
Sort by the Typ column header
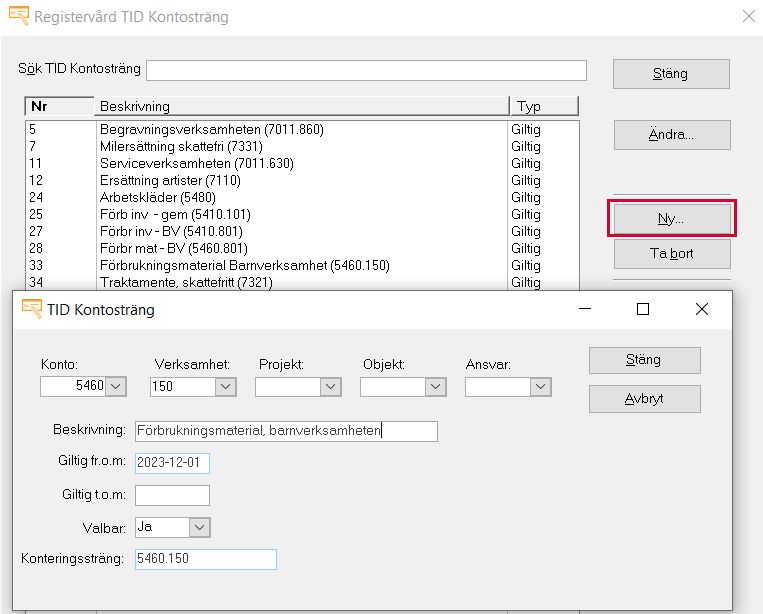(x=544, y=106)
